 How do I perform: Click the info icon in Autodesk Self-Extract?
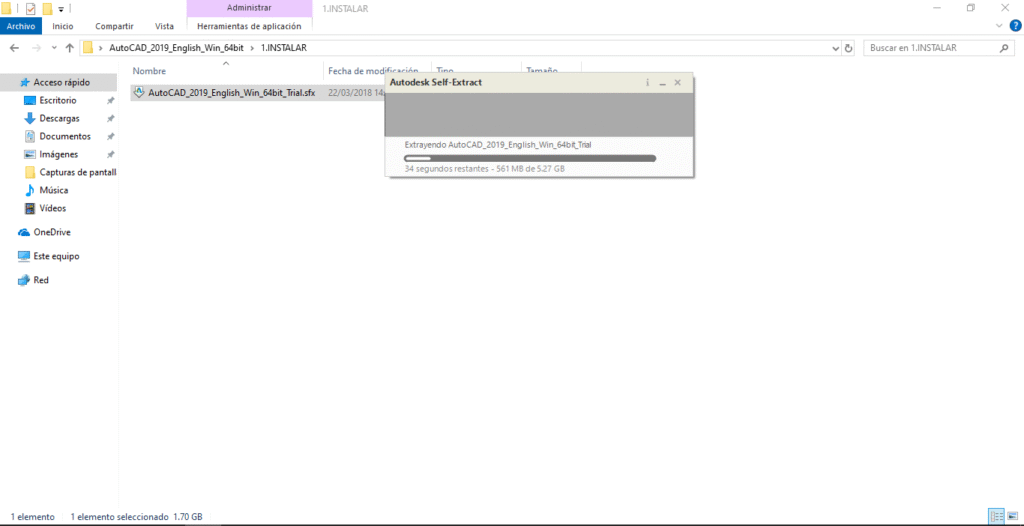647,83
